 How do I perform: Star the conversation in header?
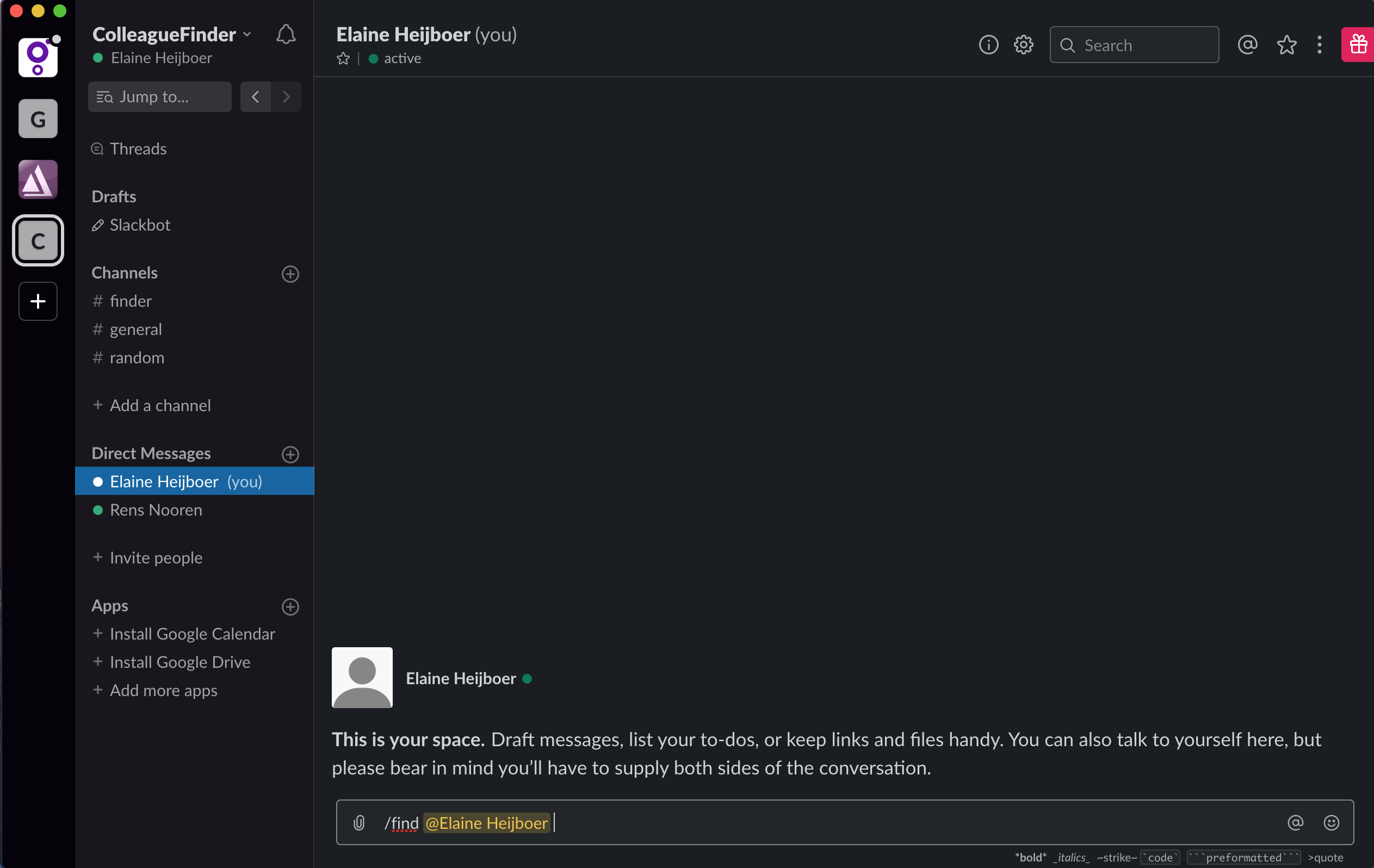(343, 58)
